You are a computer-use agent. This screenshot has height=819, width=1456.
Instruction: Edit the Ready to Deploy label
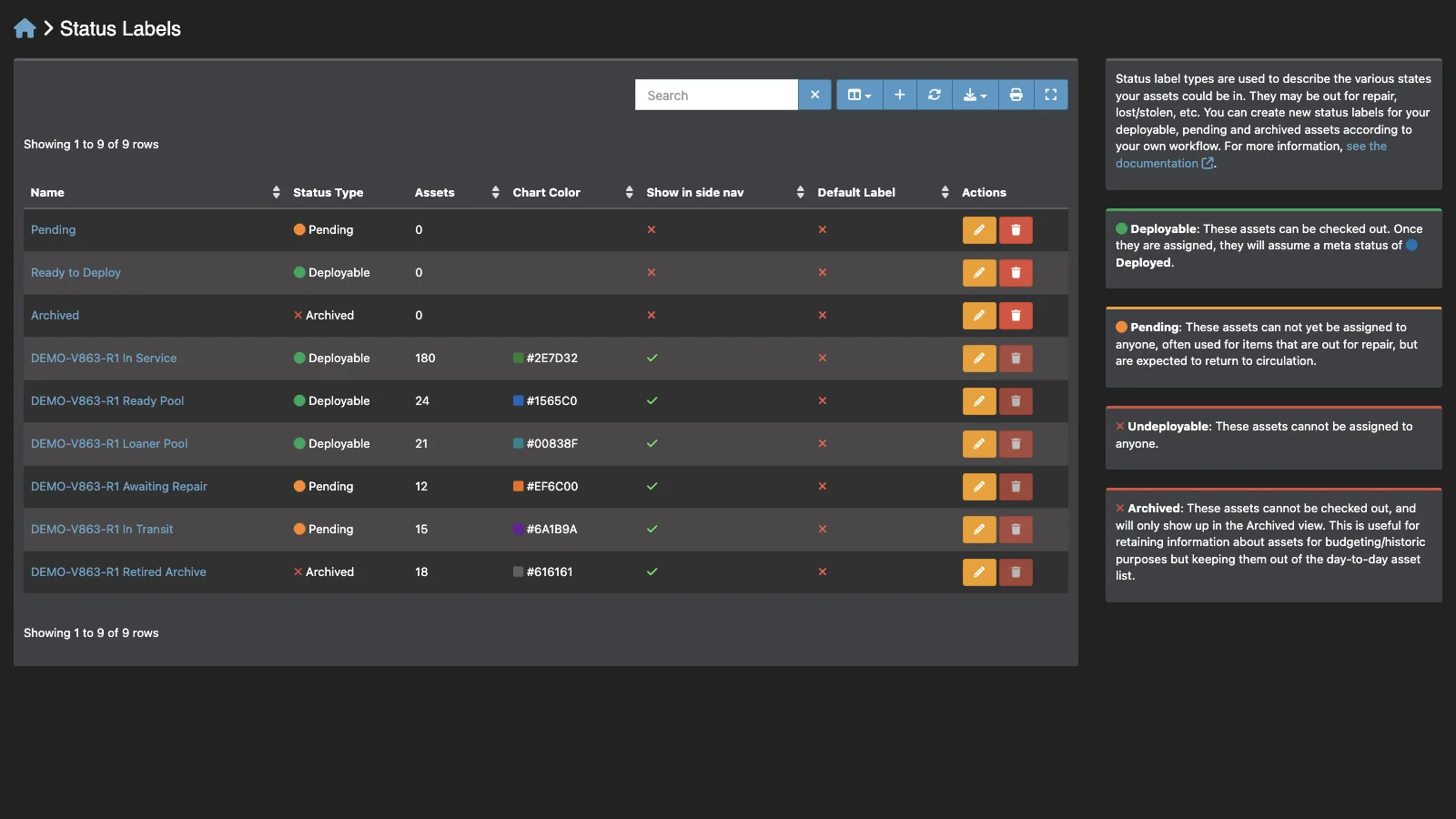979,273
